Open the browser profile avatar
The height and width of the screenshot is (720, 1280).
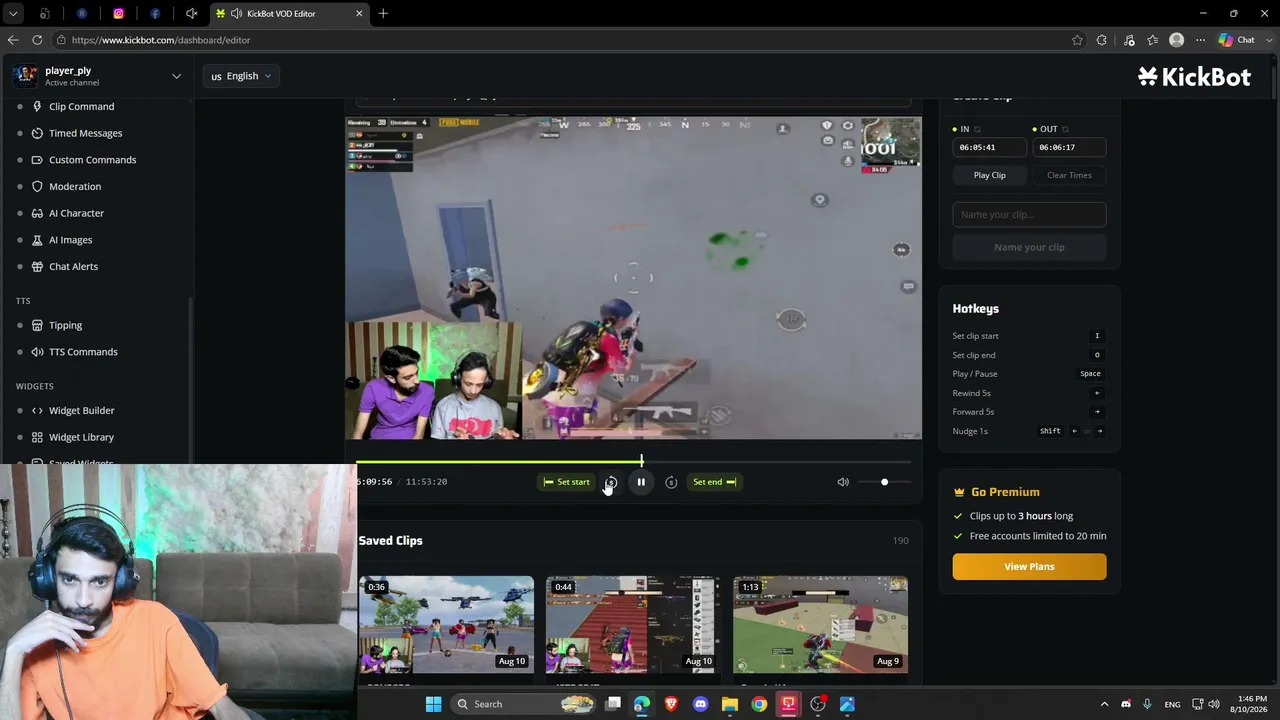(1177, 40)
